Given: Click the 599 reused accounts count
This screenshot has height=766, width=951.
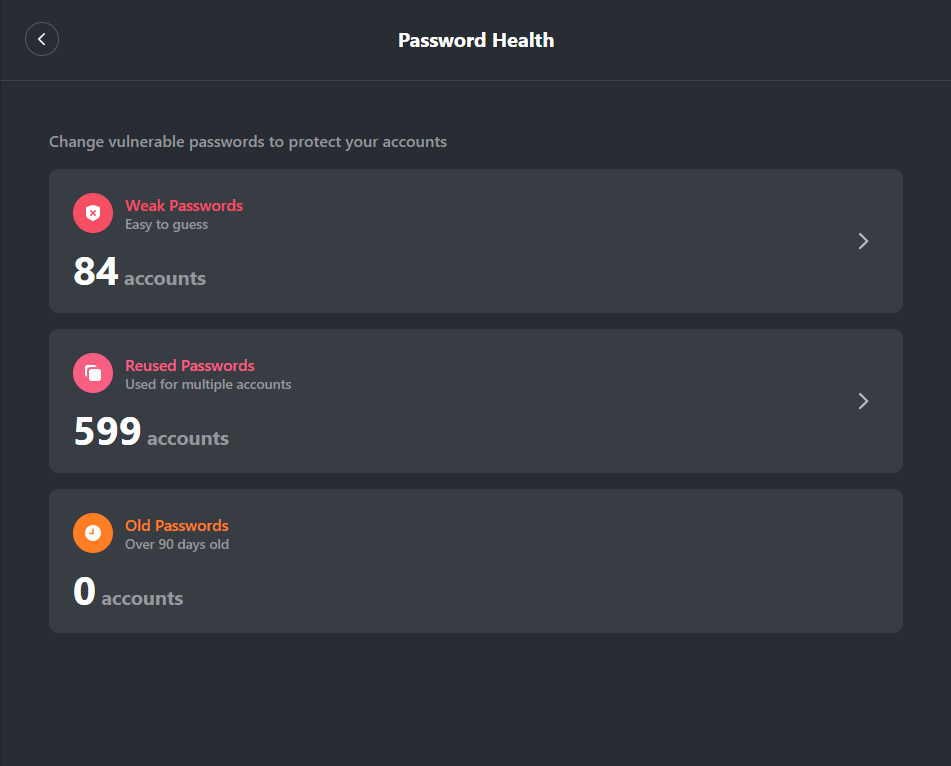Looking at the screenshot, I should pos(108,432).
